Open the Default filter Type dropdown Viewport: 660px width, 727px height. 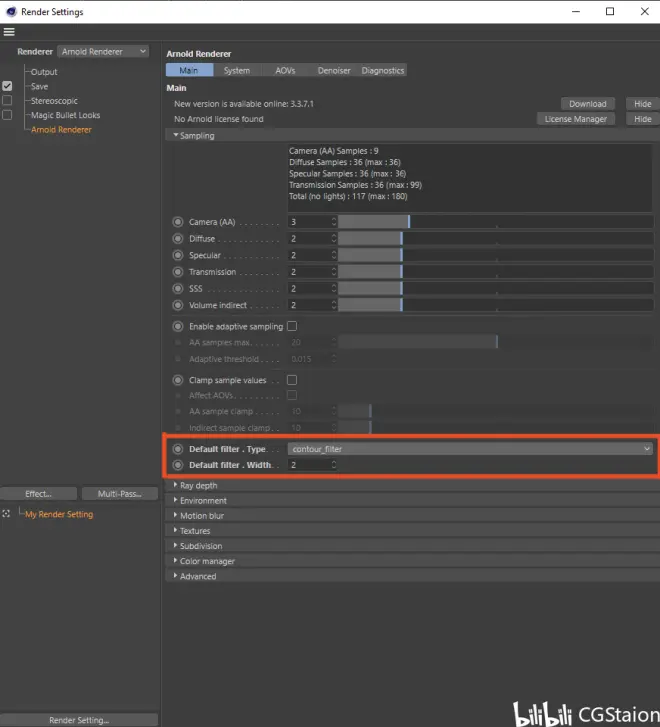coord(470,449)
